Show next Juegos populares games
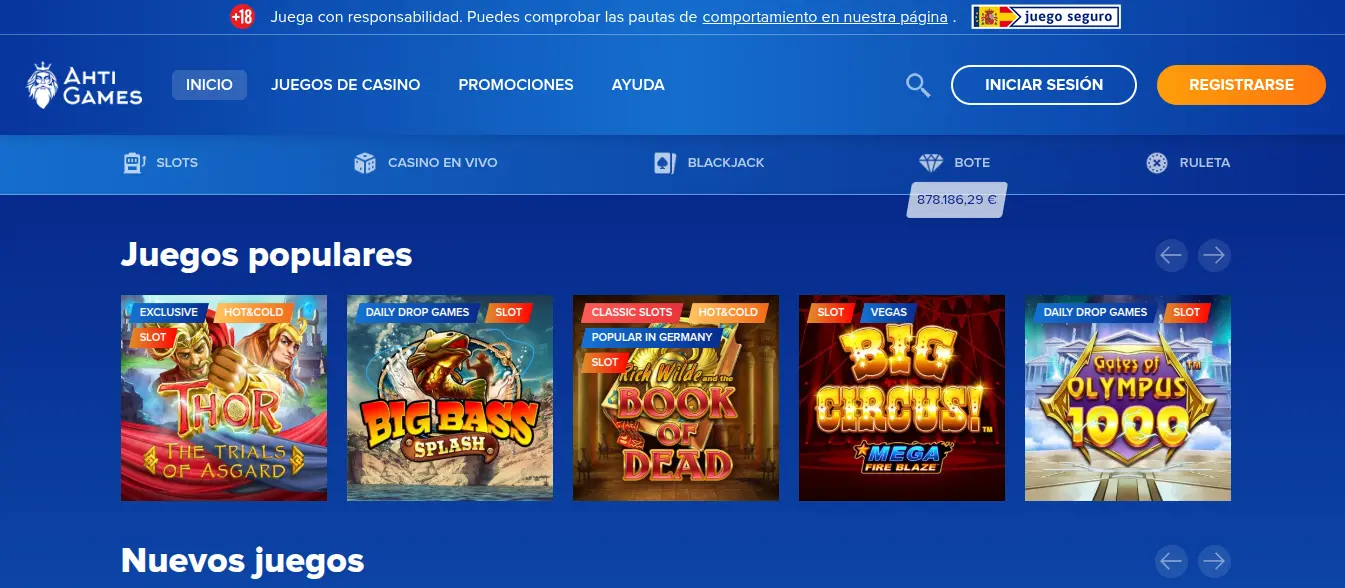Screen dimensions: 1345x588 pyautogui.click(x=1214, y=255)
